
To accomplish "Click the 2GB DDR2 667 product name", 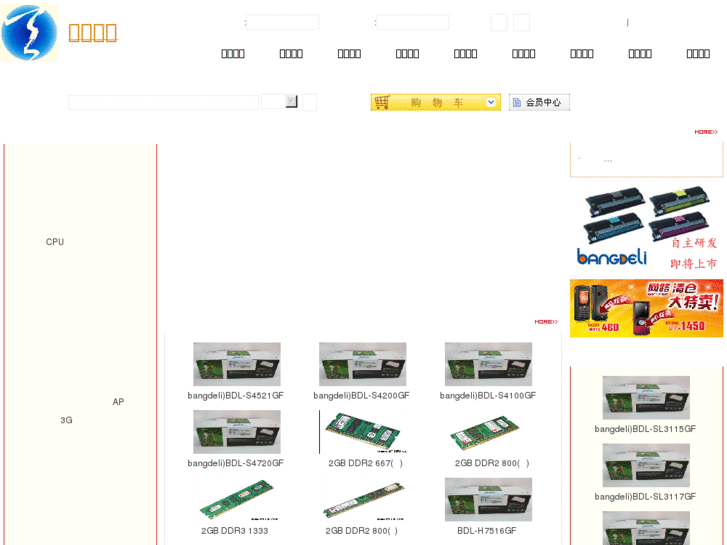I will click(365, 463).
